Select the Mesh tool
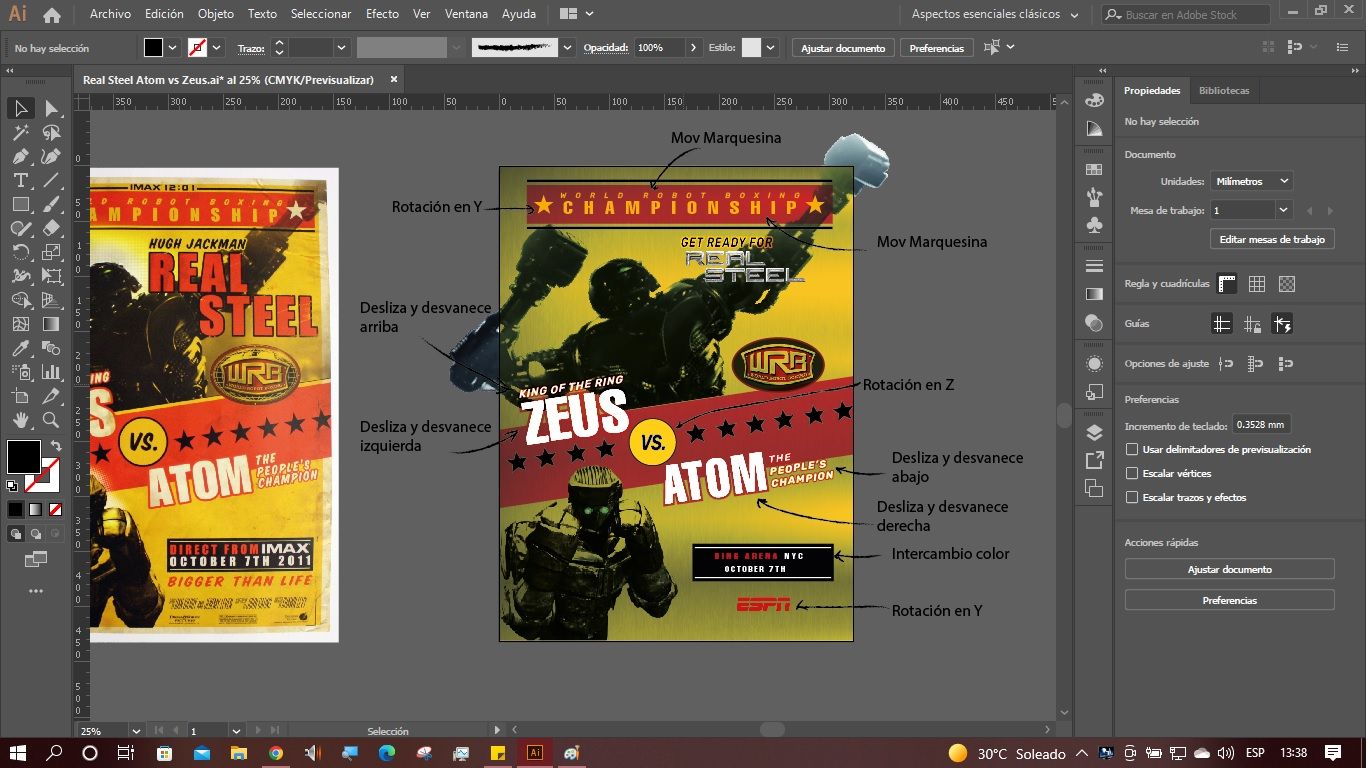 (20, 324)
